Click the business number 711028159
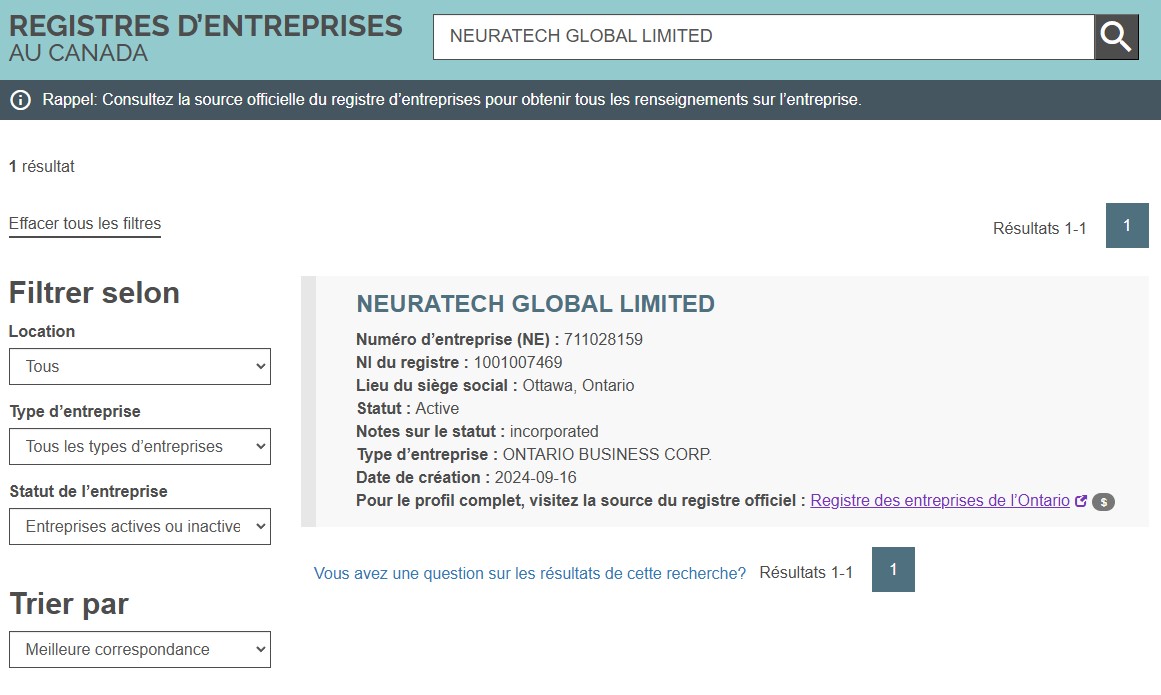1161x695 pixels. (x=603, y=340)
